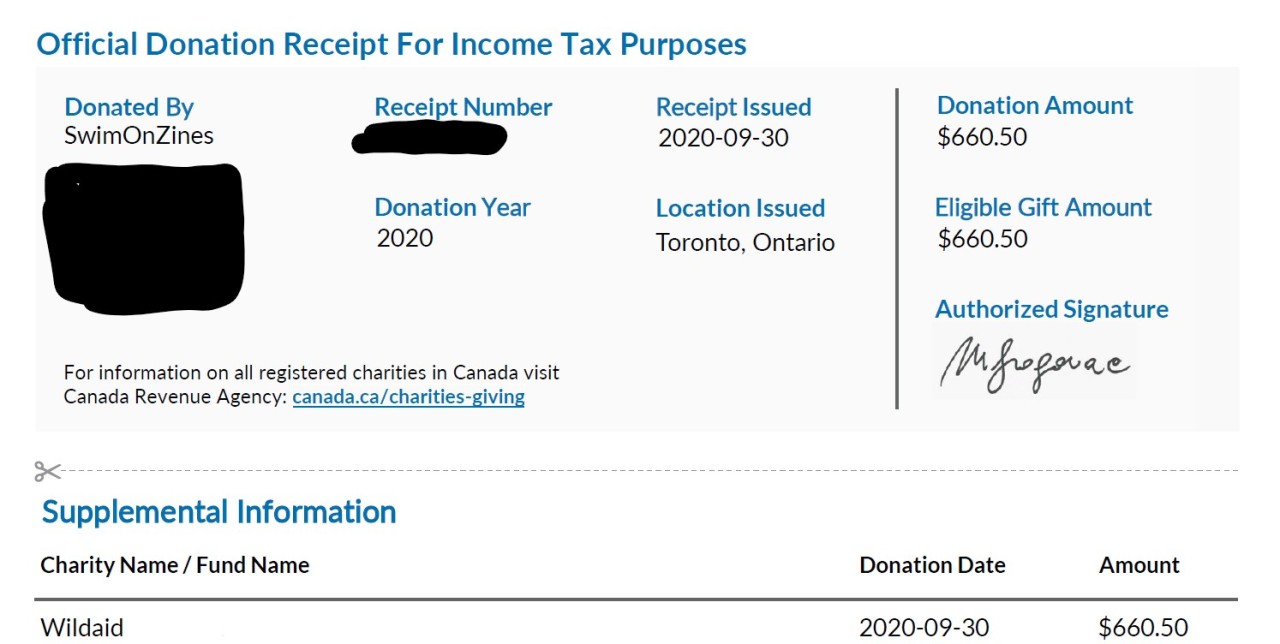This screenshot has height=644, width=1280.
Task: Select the Toronto, Ontario location text
Action: [x=745, y=242]
